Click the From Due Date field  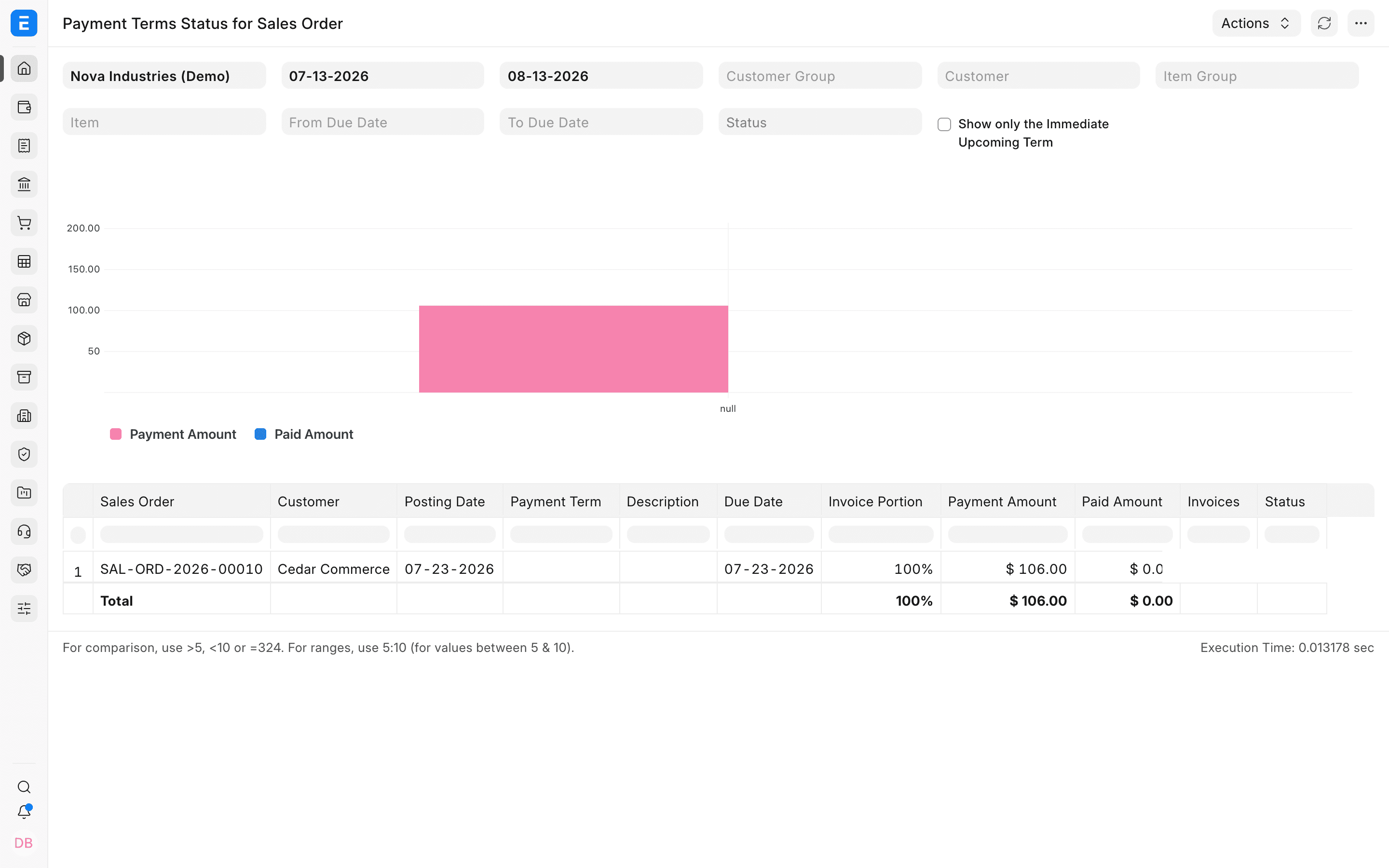[x=382, y=122]
